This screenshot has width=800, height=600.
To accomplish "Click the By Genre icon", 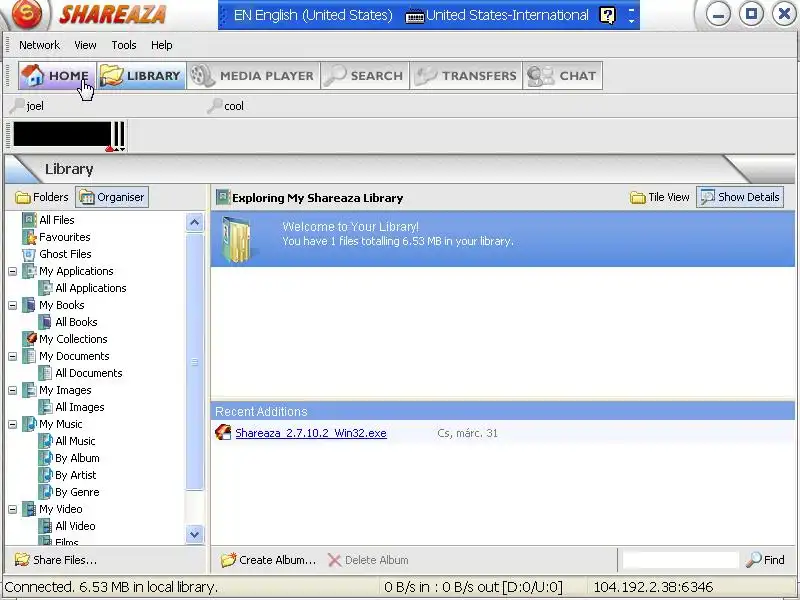I will point(46,492).
